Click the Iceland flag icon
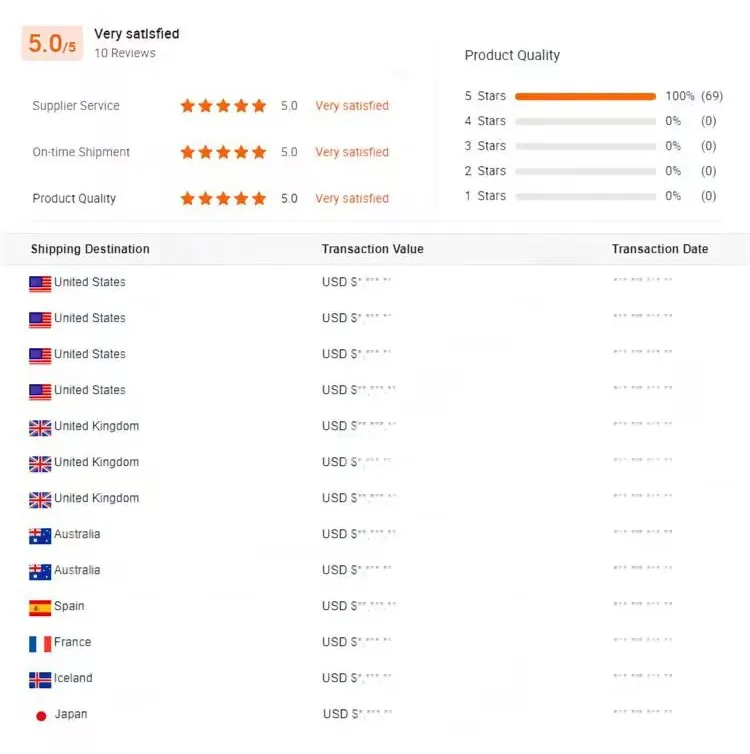 [40, 680]
